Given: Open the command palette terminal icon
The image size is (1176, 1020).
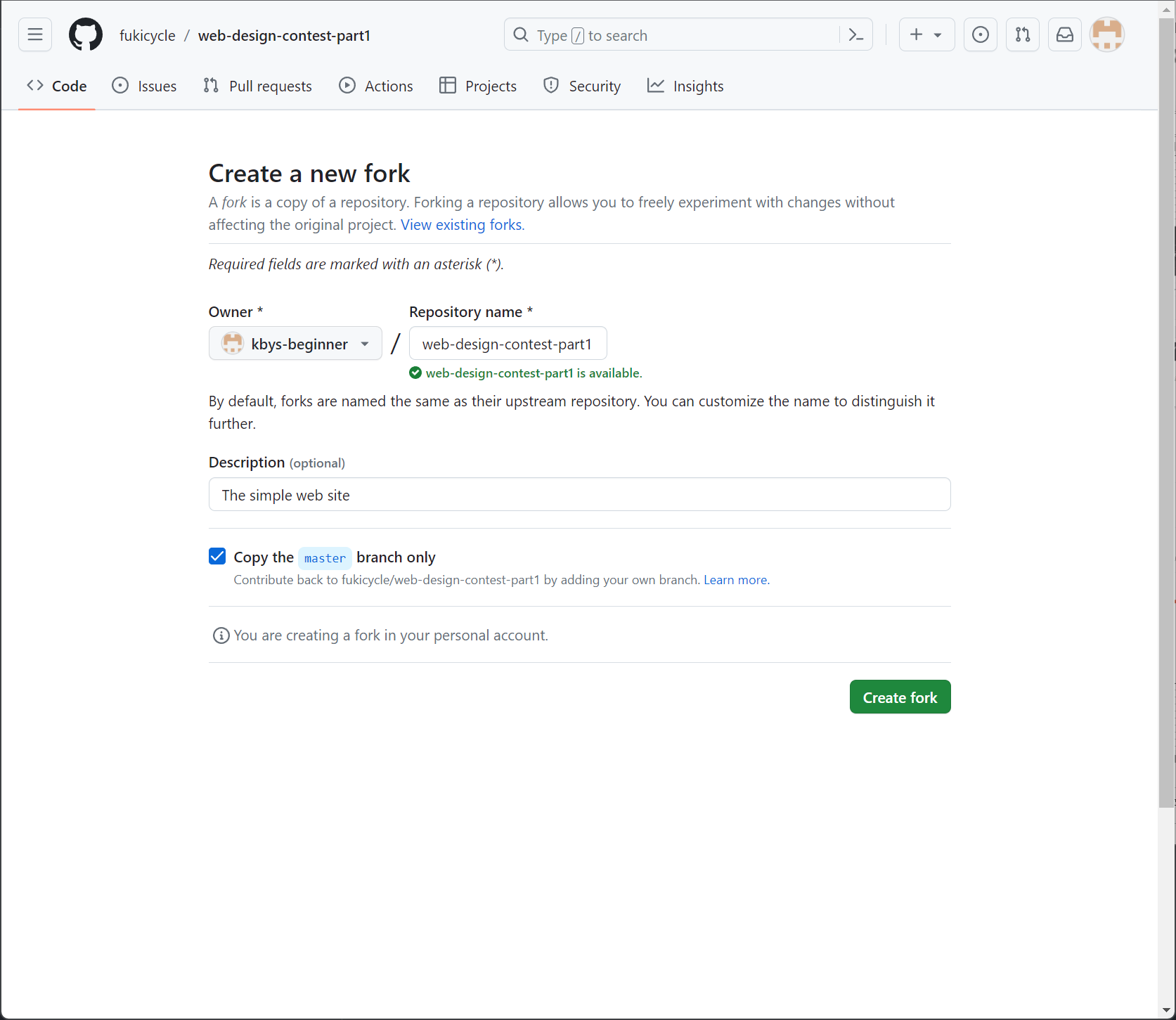Looking at the screenshot, I should pos(856,34).
